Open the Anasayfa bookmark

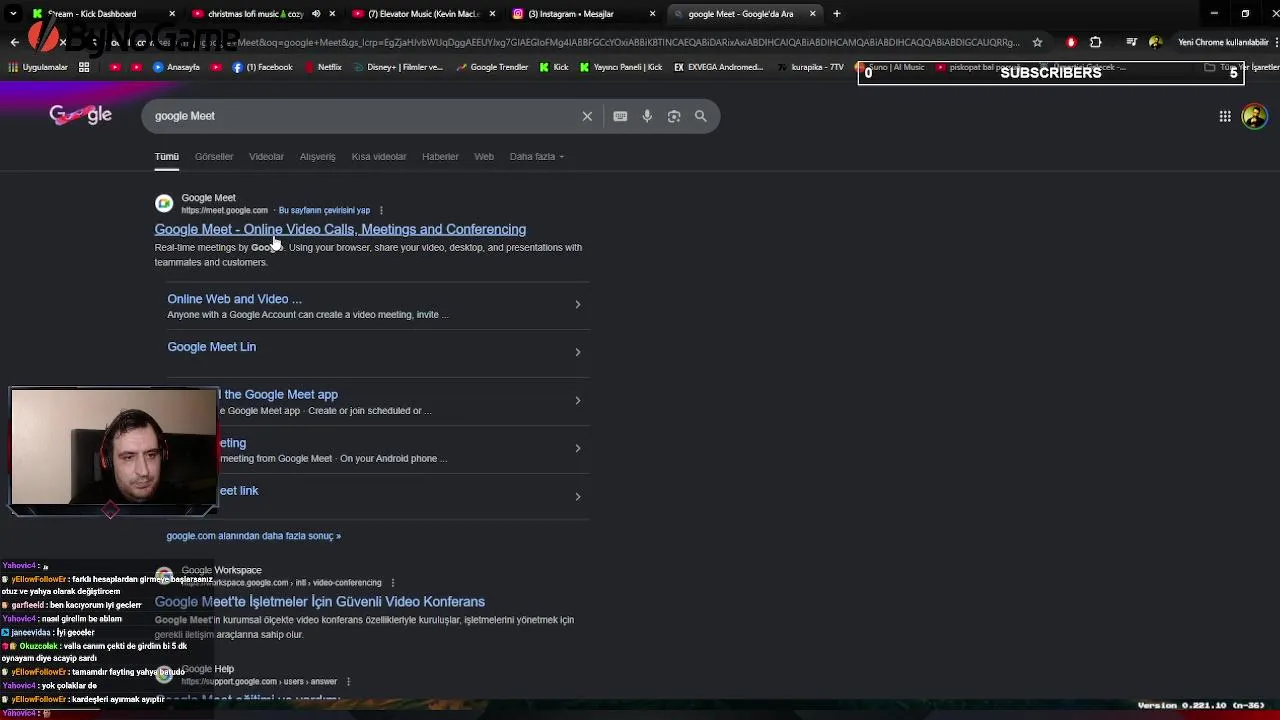pos(176,67)
